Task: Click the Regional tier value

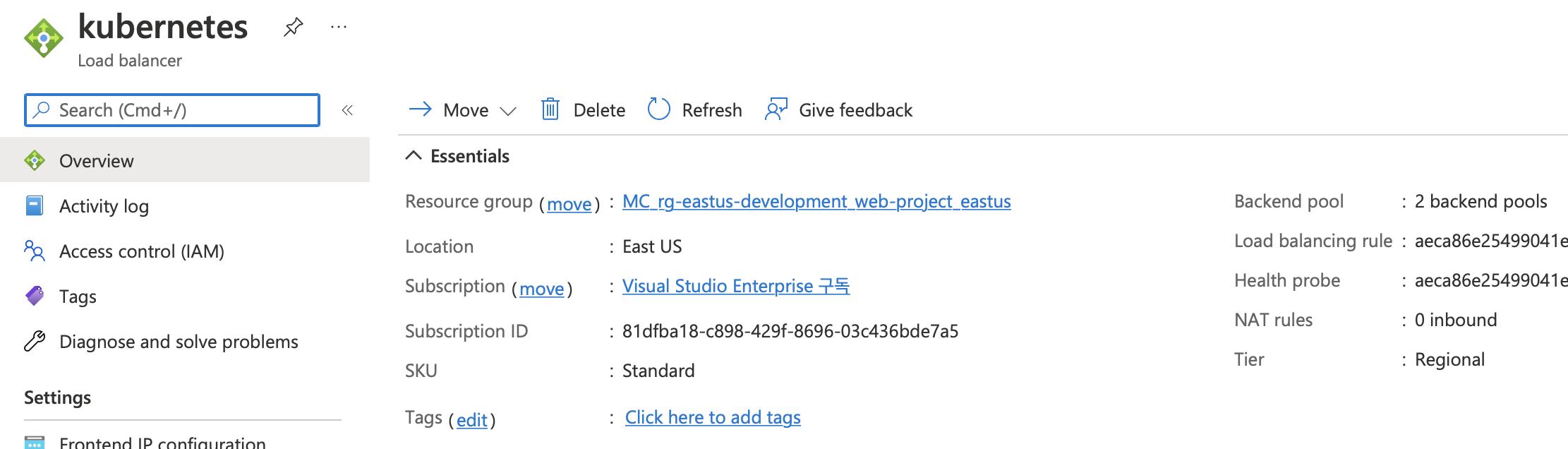Action: tap(1449, 359)
